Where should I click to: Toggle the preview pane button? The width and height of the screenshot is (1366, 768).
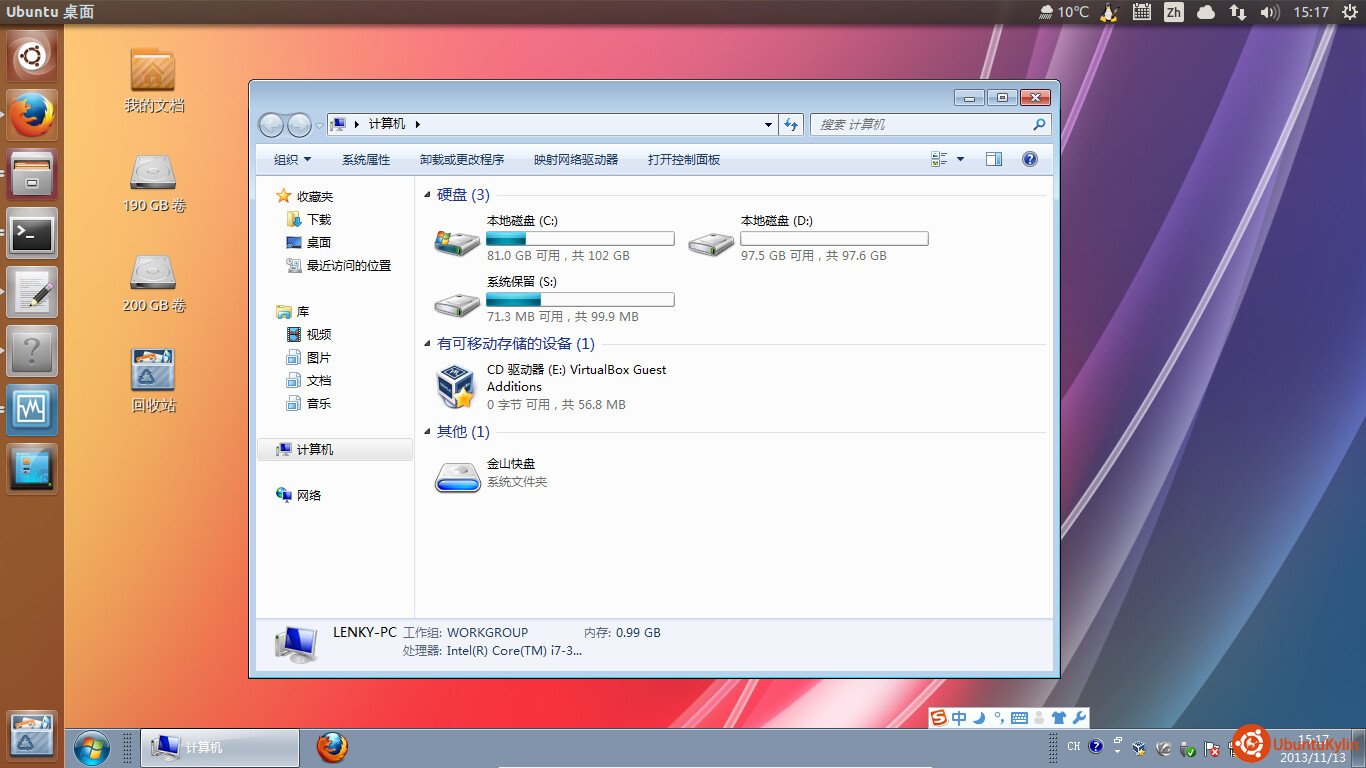tap(993, 159)
